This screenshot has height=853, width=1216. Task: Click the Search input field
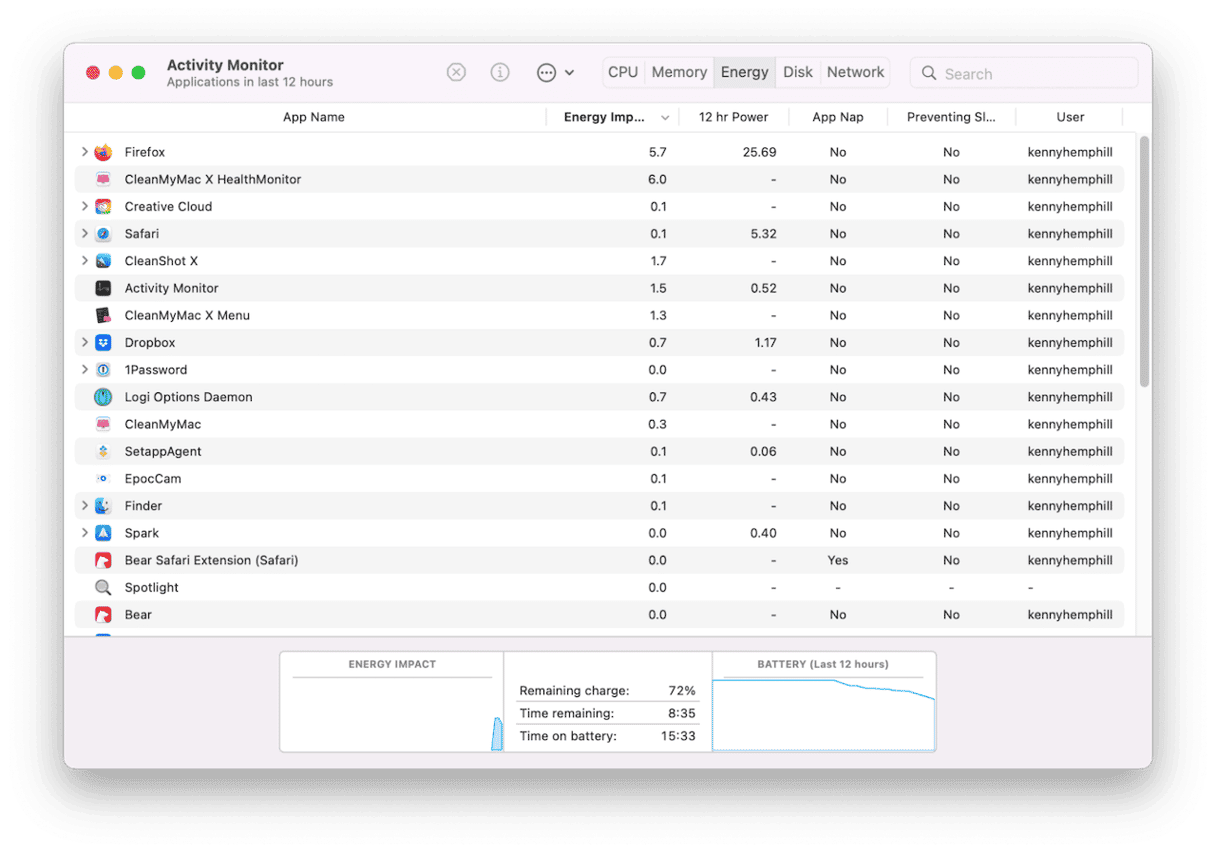coord(1024,73)
